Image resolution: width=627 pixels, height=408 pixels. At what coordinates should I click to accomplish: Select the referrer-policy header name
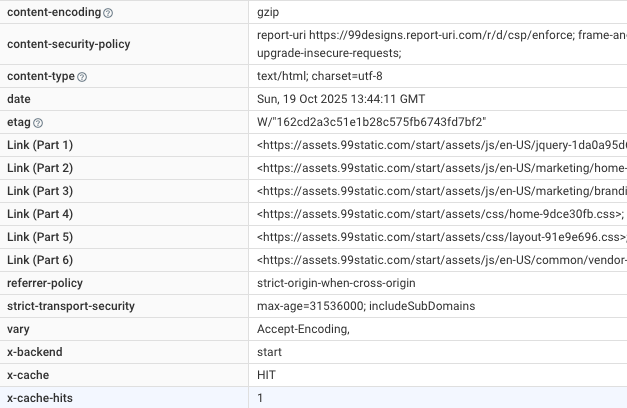[x=45, y=283]
